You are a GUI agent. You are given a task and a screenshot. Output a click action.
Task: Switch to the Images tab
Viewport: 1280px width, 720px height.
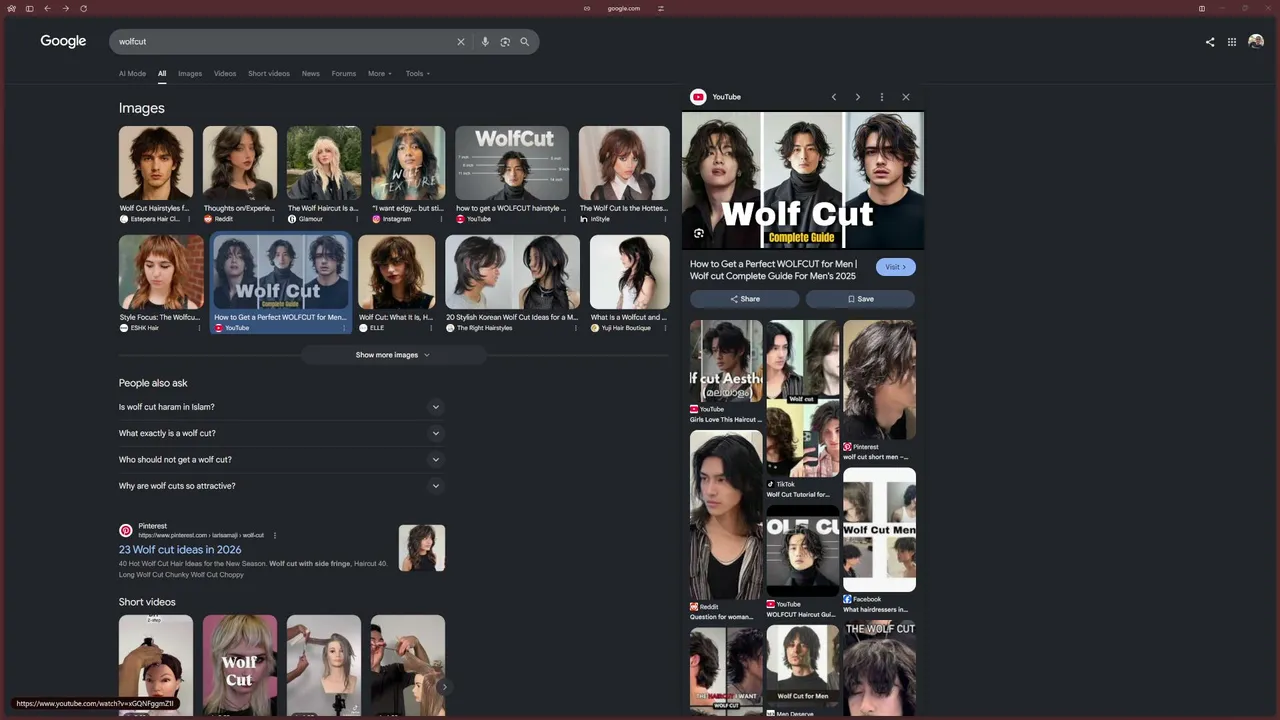pyautogui.click(x=190, y=73)
